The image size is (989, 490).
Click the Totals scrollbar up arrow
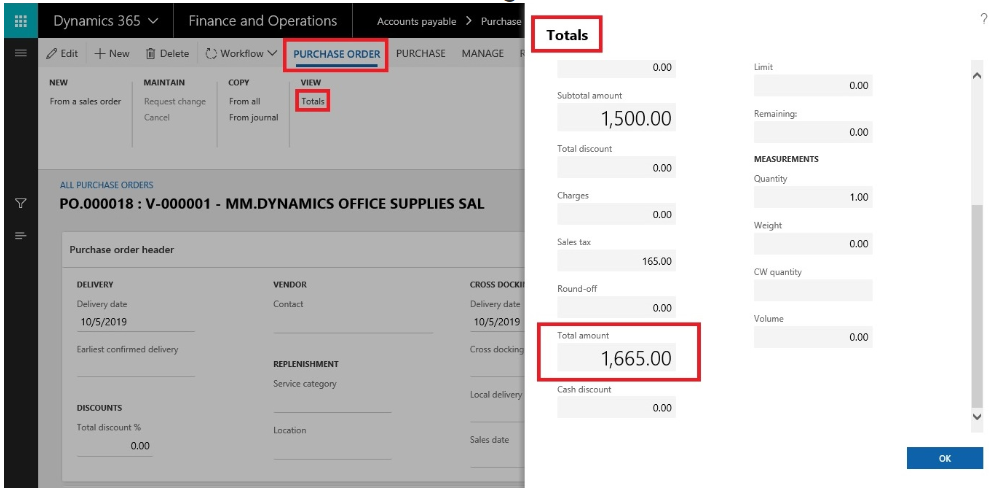click(x=978, y=74)
